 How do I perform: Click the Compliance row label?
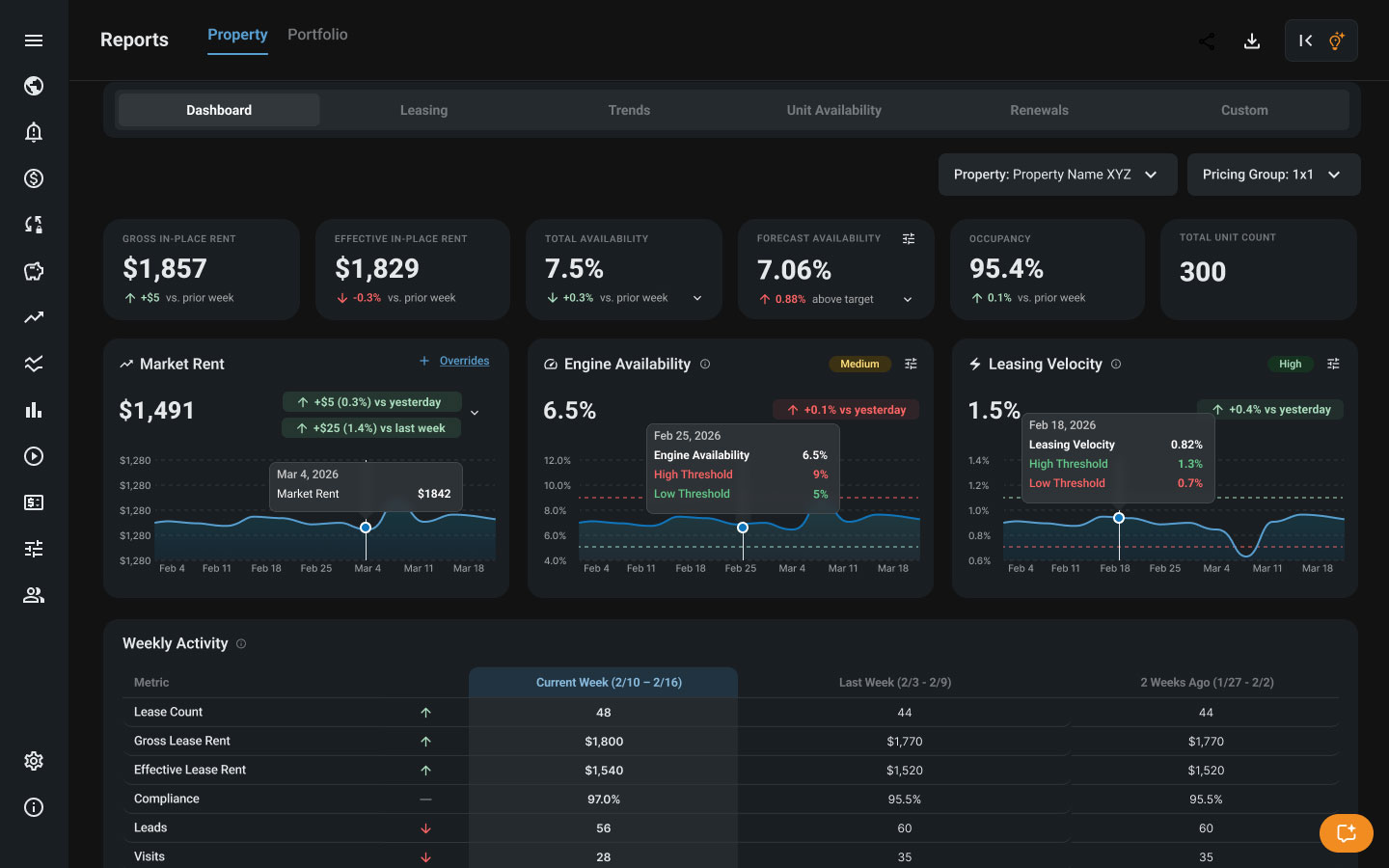click(167, 799)
